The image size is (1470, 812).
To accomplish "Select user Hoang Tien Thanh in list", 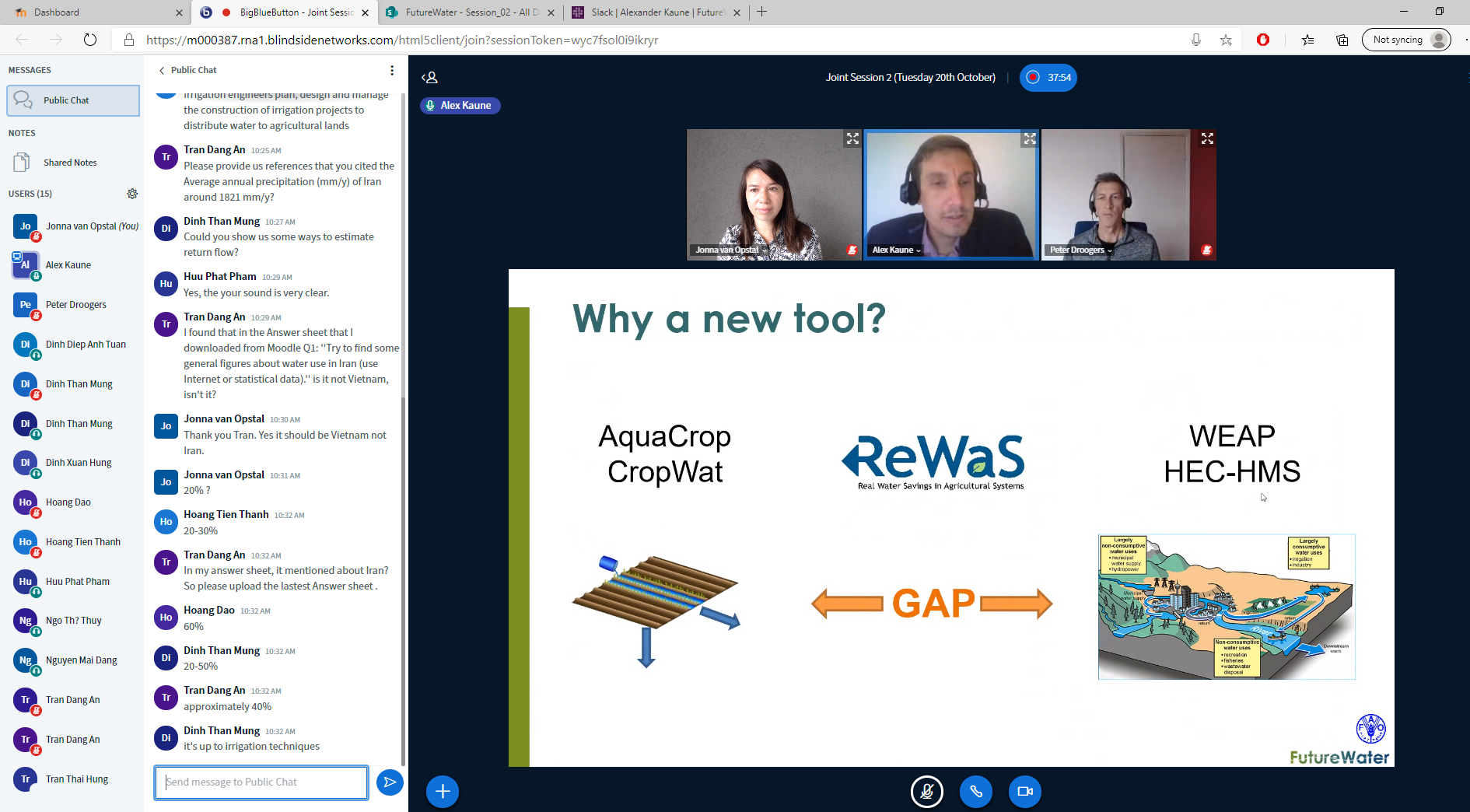I will 72,542.
